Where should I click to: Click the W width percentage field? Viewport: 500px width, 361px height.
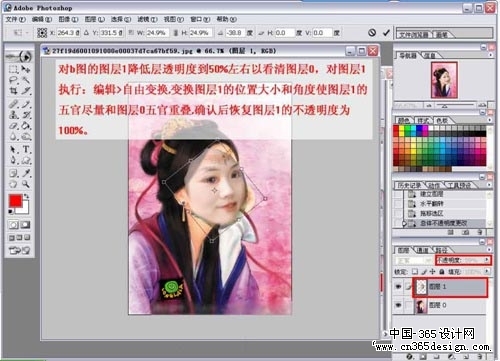[157, 33]
